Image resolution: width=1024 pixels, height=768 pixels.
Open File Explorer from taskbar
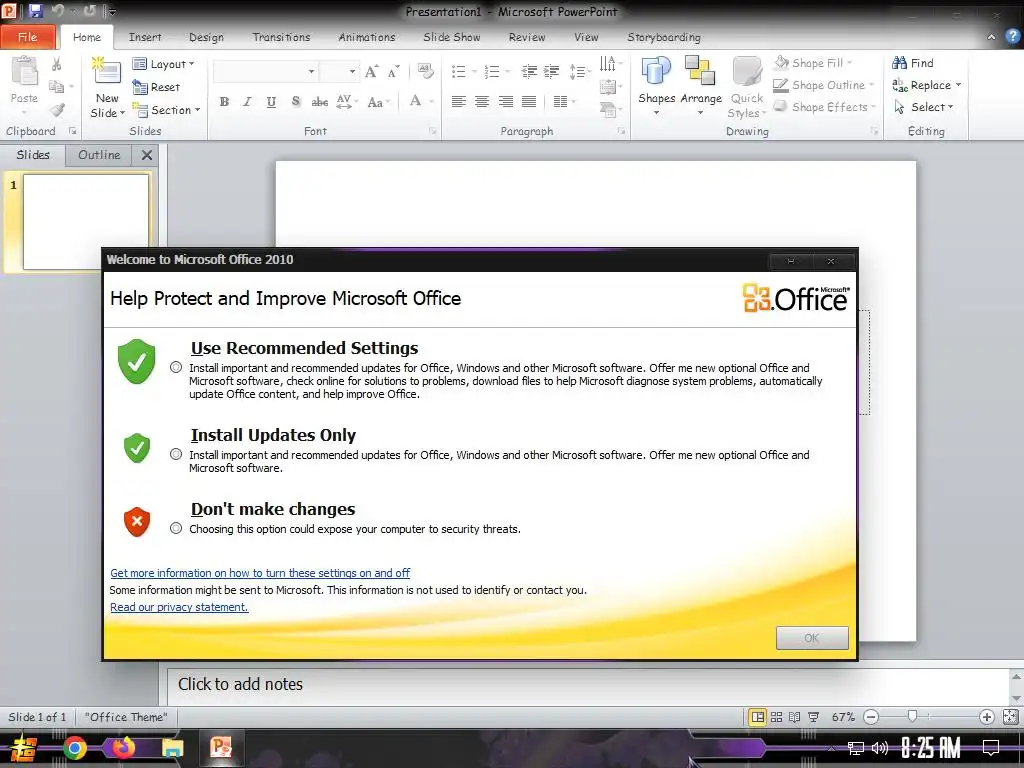(x=172, y=748)
